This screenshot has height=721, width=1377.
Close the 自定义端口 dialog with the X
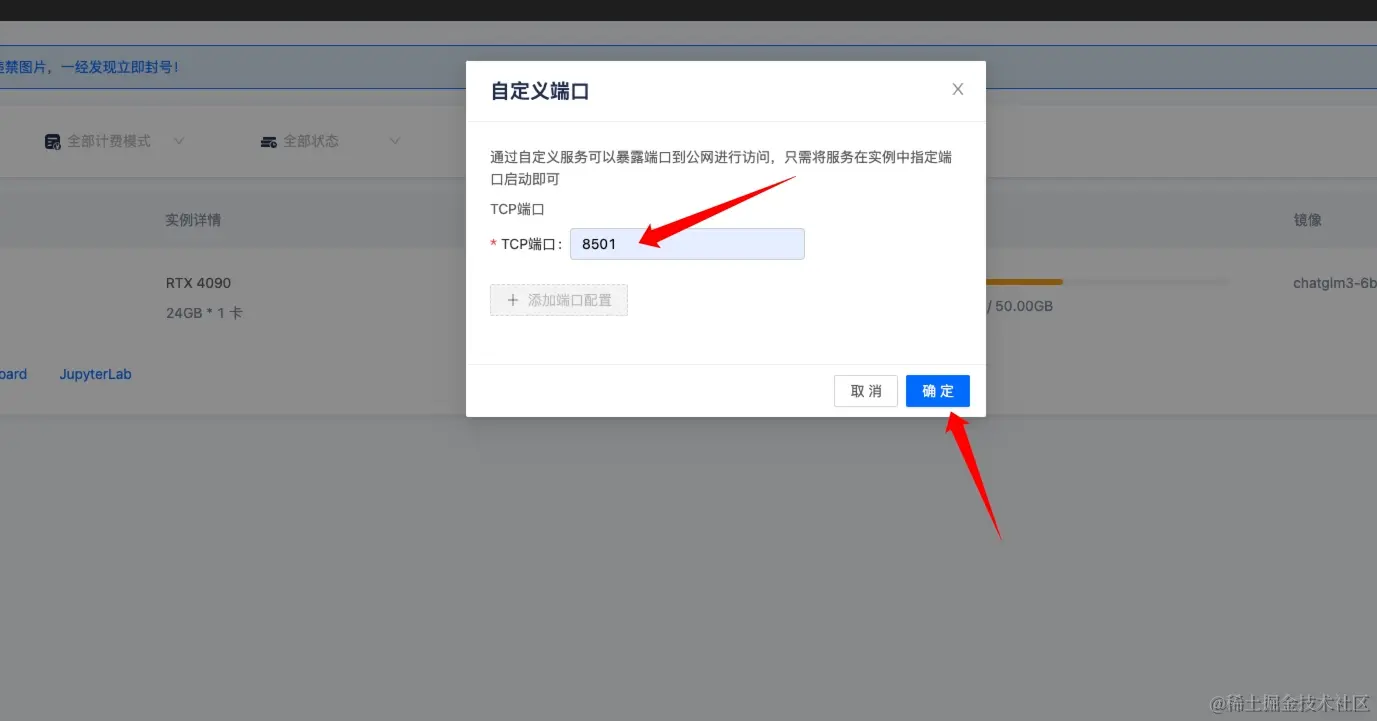coord(957,89)
